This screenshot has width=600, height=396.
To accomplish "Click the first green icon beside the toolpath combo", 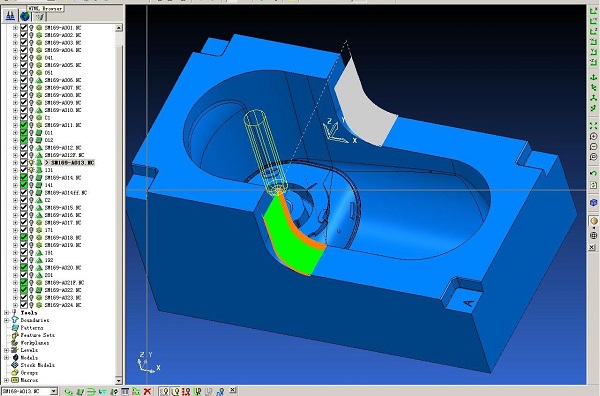I will click(68, 391).
